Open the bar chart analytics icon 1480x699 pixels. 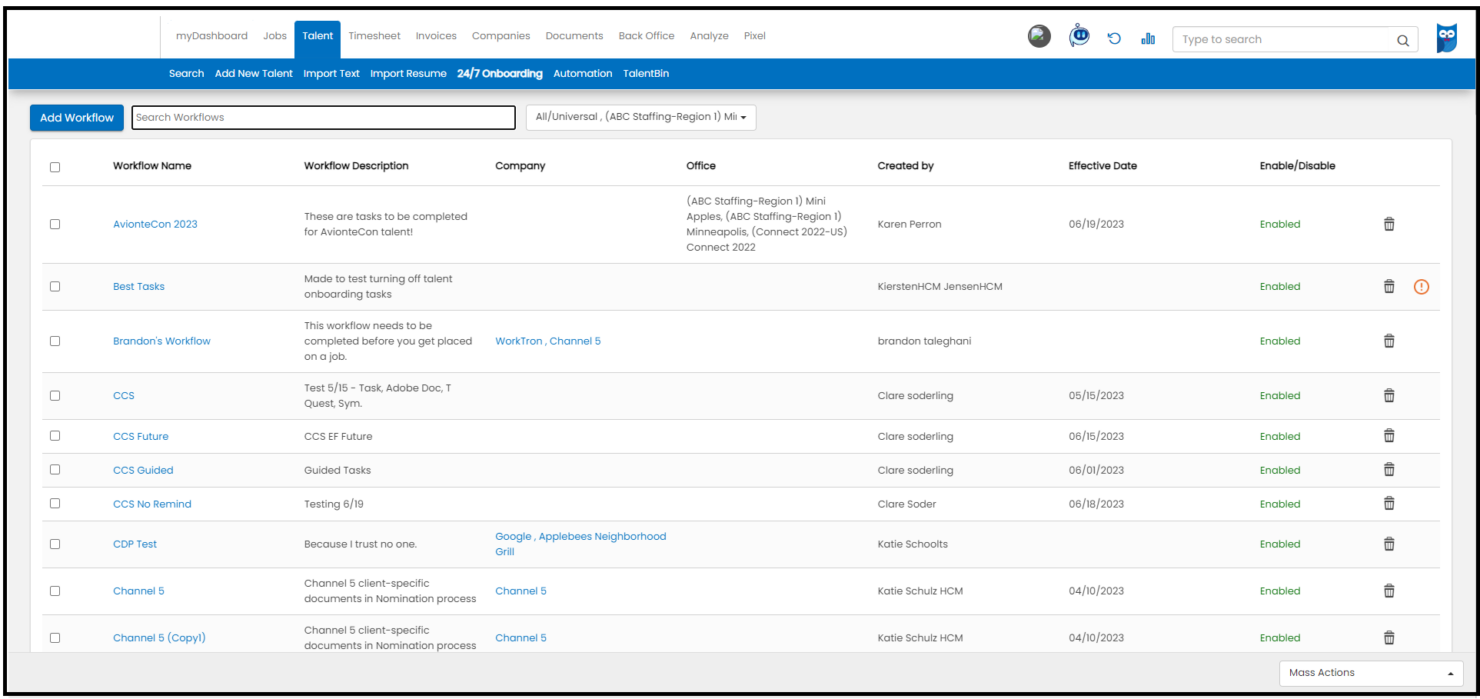tap(1146, 38)
